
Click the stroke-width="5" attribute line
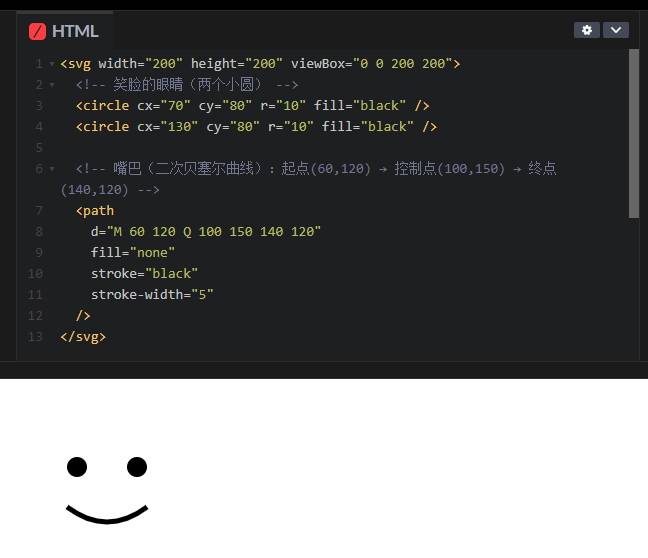[x=152, y=295]
